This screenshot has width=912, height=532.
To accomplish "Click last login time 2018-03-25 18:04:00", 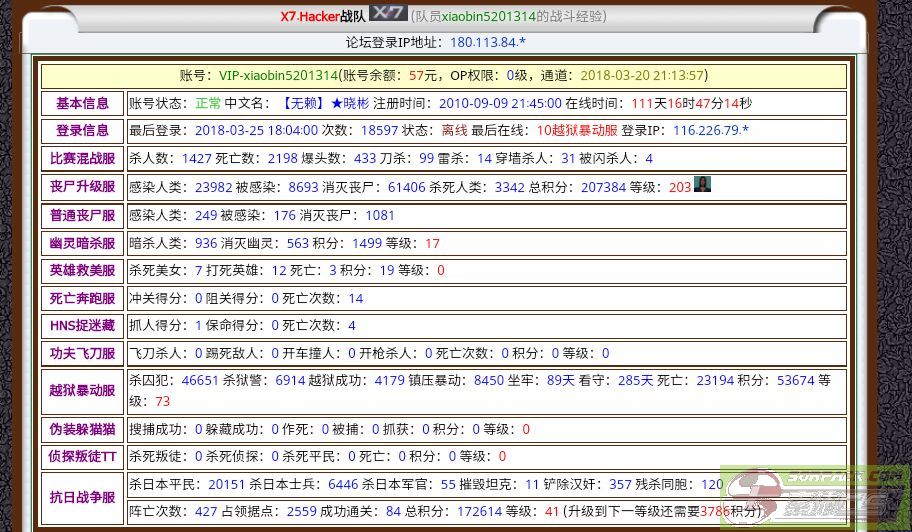I will pos(256,130).
